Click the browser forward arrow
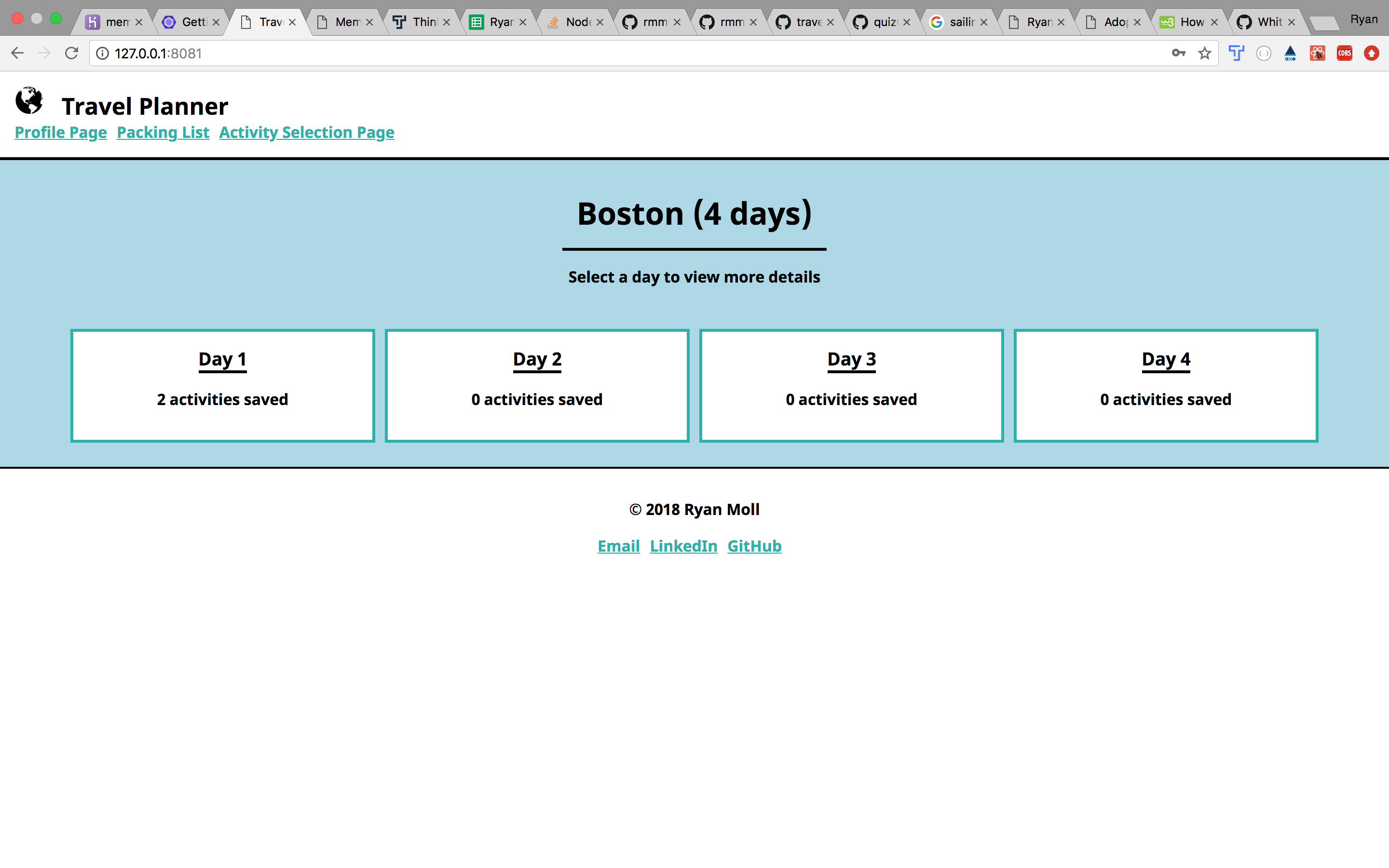Image resolution: width=1389 pixels, height=868 pixels. pyautogui.click(x=44, y=54)
